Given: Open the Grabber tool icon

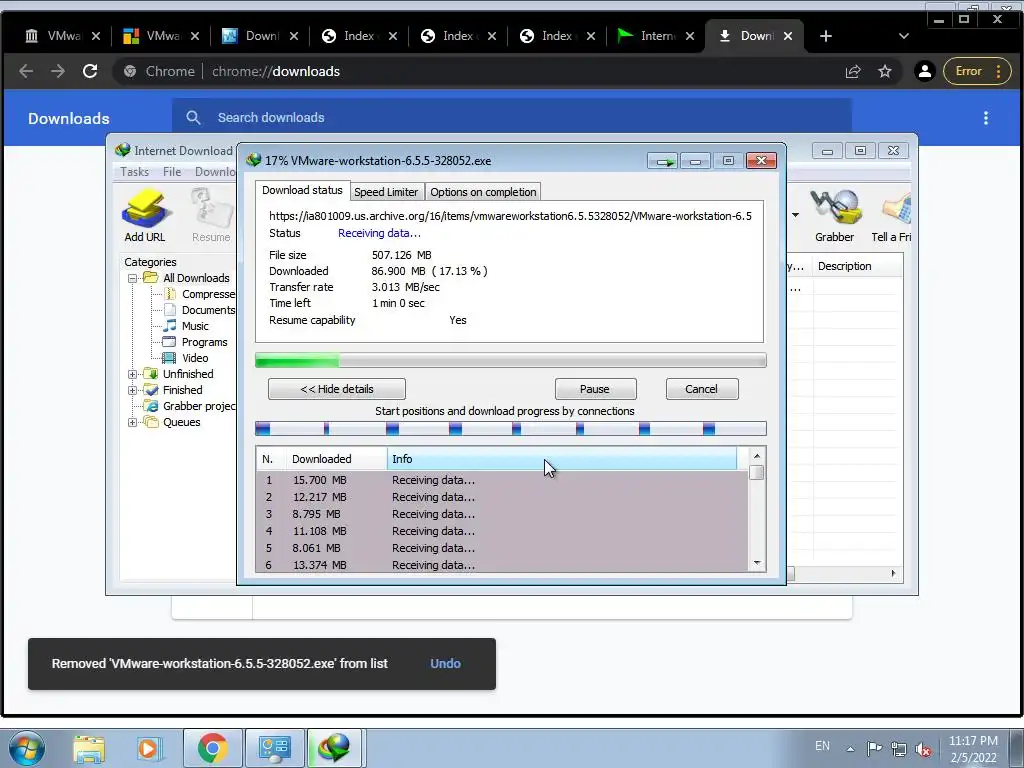Looking at the screenshot, I should [835, 216].
